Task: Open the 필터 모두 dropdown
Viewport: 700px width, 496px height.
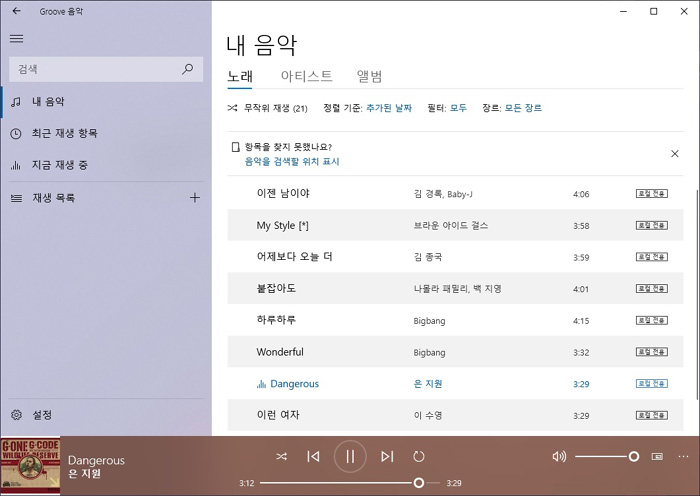Action: click(x=458, y=108)
